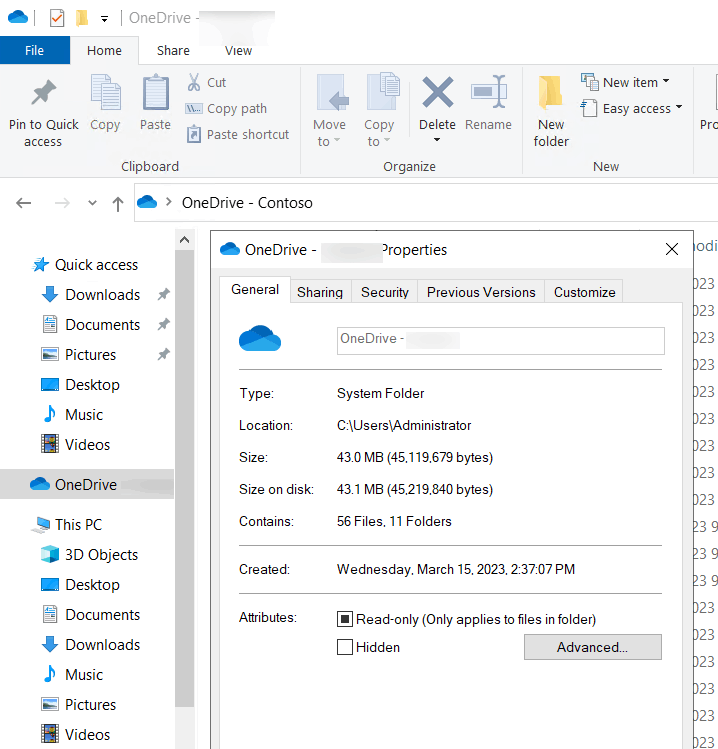718x749 pixels.
Task: Click the Advanced... button
Action: pyautogui.click(x=592, y=647)
